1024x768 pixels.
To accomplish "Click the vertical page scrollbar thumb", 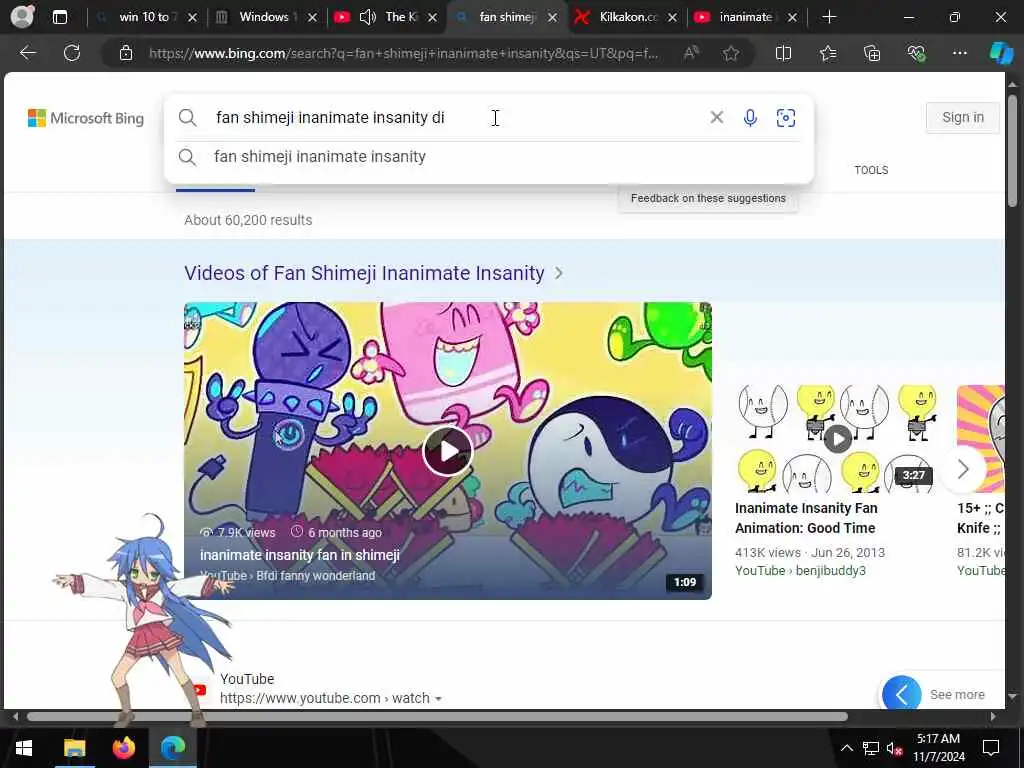I will click(x=1012, y=152).
